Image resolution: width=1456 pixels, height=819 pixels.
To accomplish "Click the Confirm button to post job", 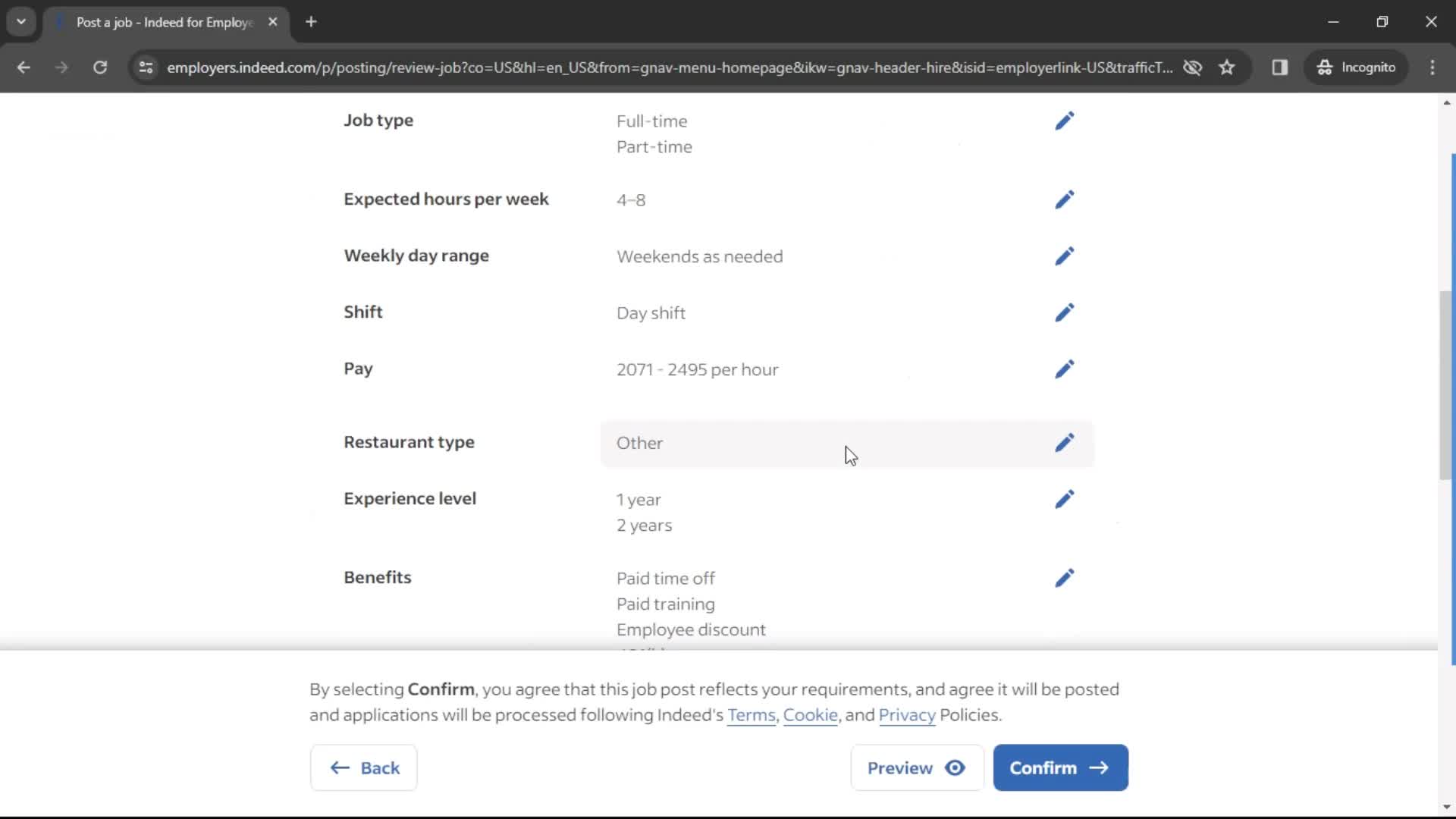I will (1060, 767).
